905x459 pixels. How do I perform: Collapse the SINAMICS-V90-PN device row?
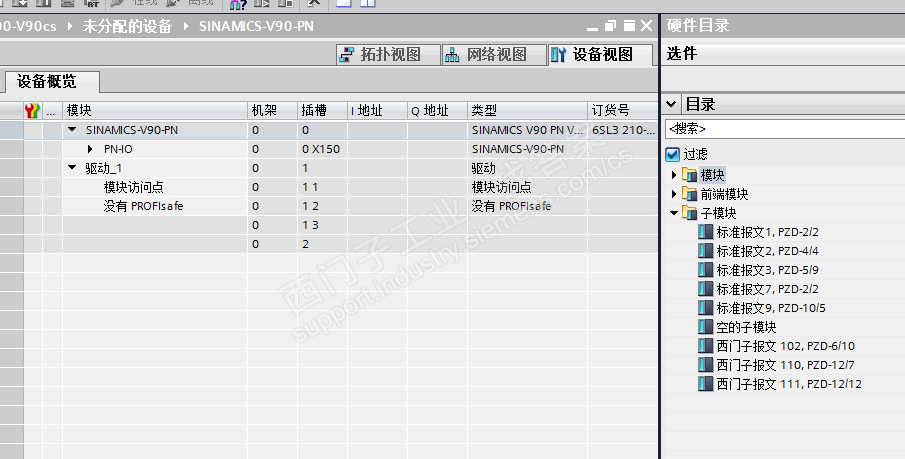[72, 130]
